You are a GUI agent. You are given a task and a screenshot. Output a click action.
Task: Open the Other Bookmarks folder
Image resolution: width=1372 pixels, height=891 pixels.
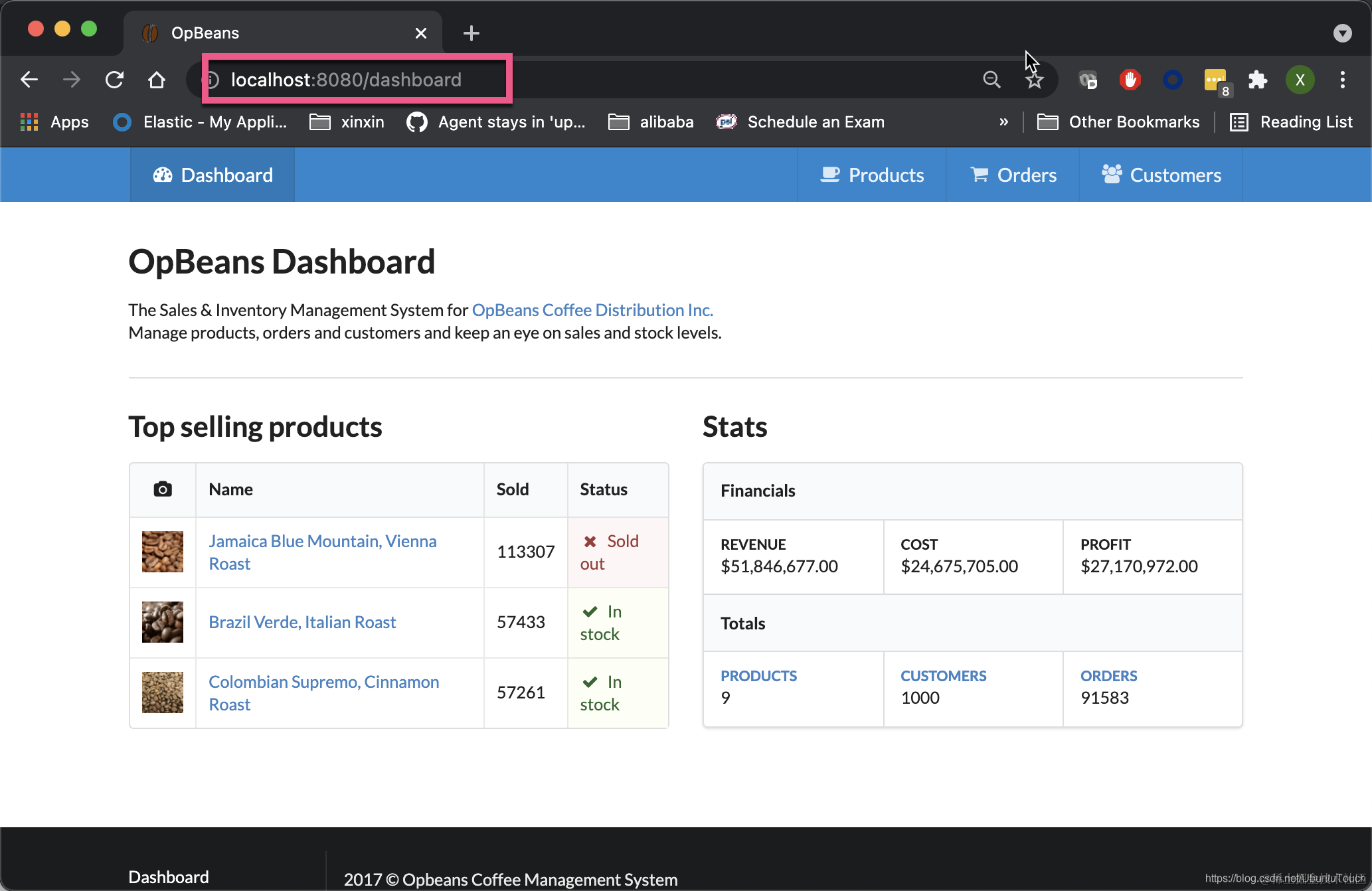[1119, 122]
